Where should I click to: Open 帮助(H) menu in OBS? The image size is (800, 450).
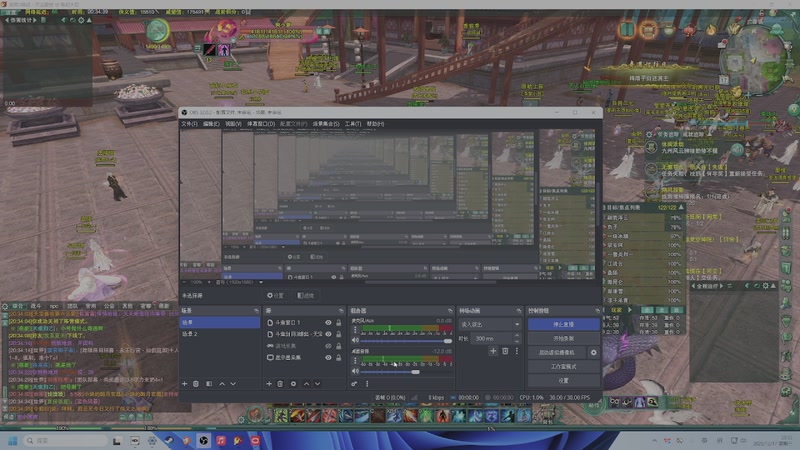375,124
